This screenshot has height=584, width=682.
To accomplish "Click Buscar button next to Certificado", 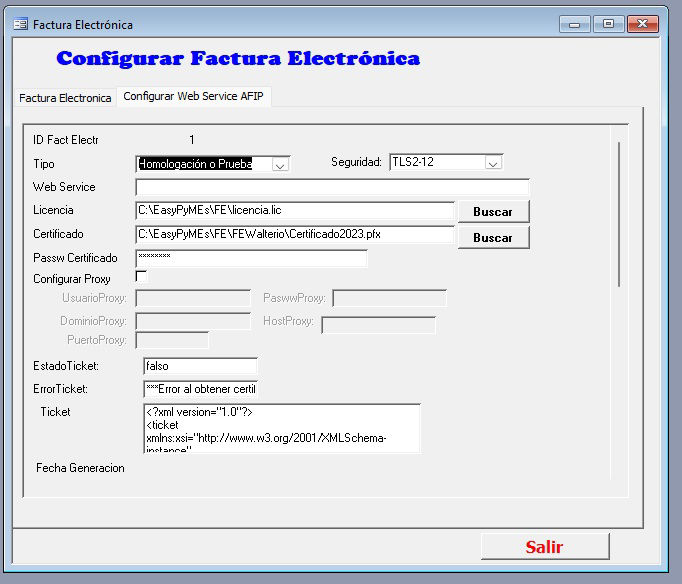I will click(492, 237).
